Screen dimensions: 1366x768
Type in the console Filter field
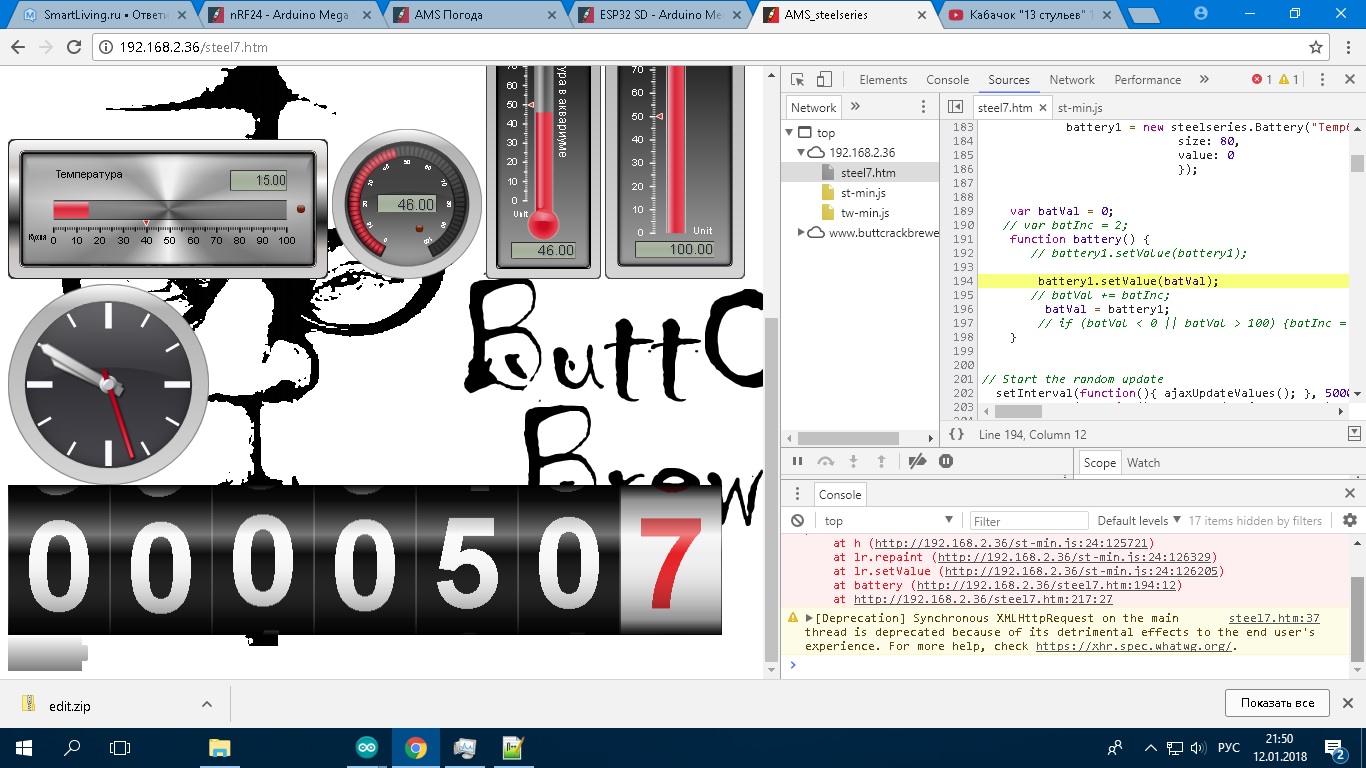click(x=1030, y=521)
